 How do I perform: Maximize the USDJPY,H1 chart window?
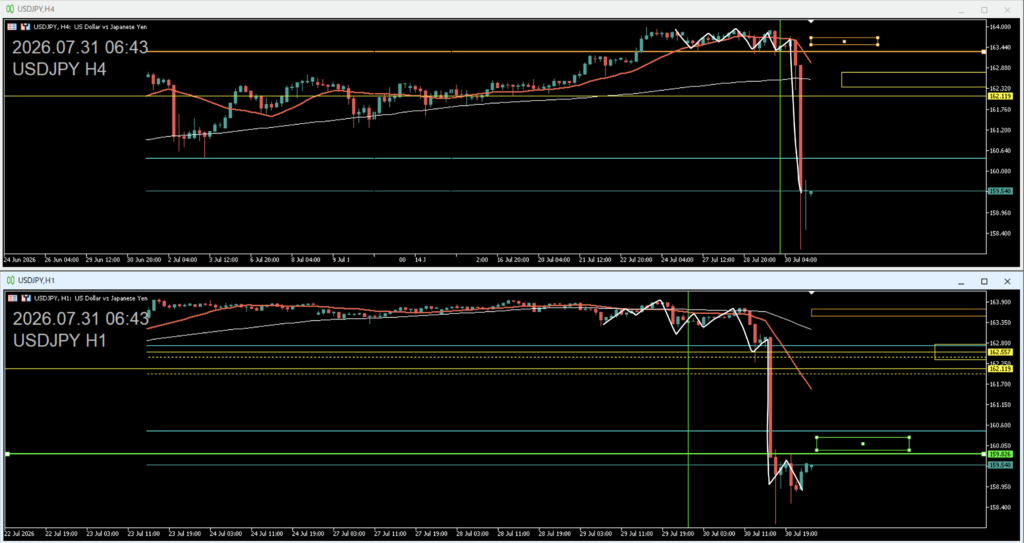point(984,281)
